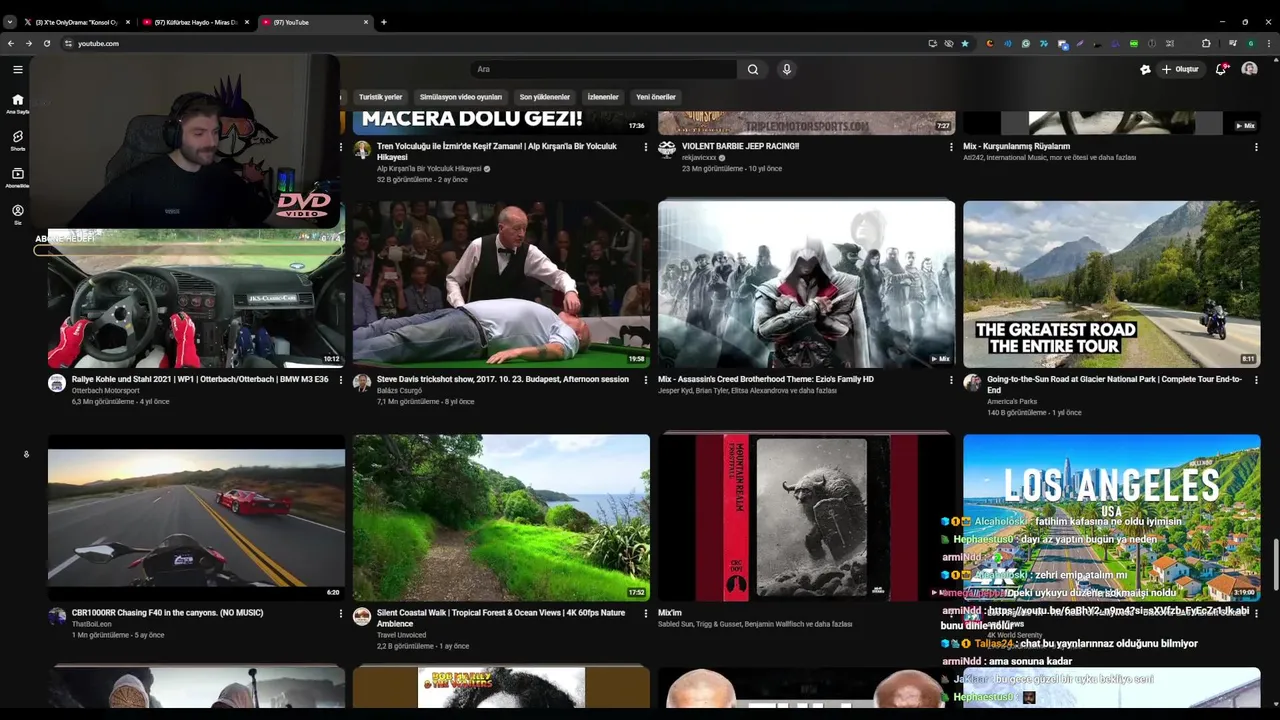The height and width of the screenshot is (720, 1280).
Task: Open options for Silent Coastal Walk video
Action: coord(646,613)
